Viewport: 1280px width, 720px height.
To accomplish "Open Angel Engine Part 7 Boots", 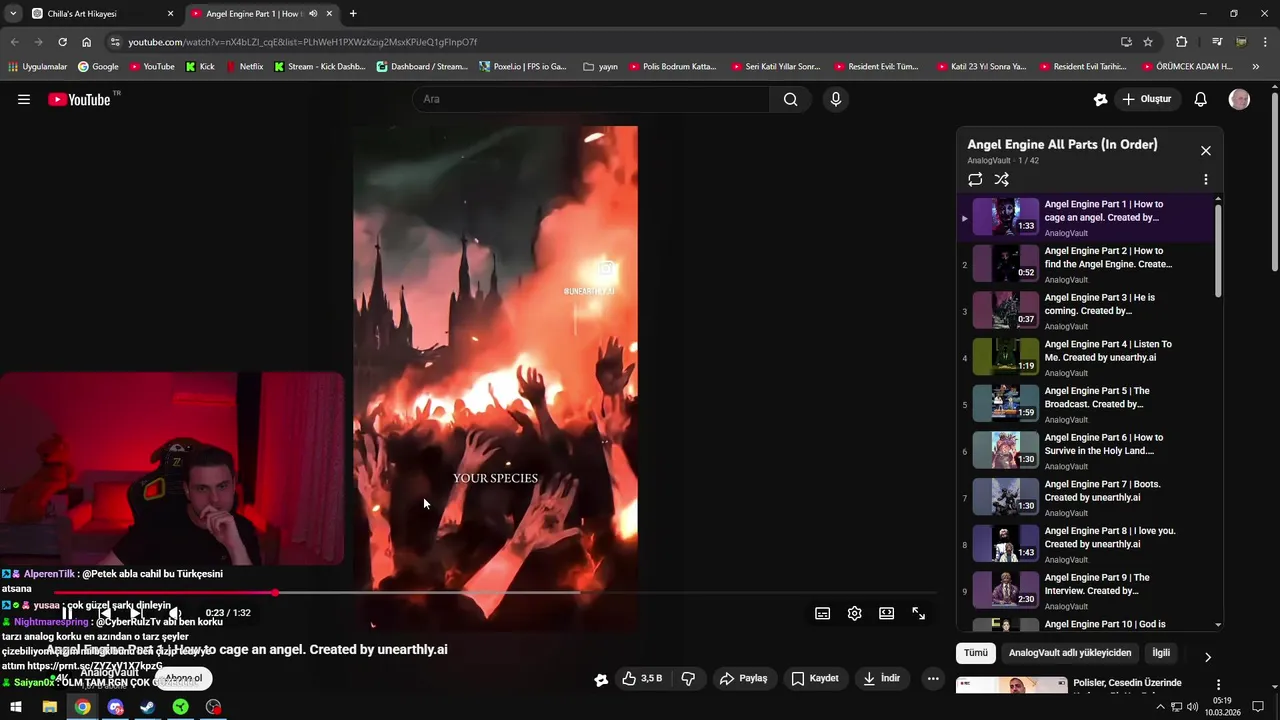I will coord(1088,498).
